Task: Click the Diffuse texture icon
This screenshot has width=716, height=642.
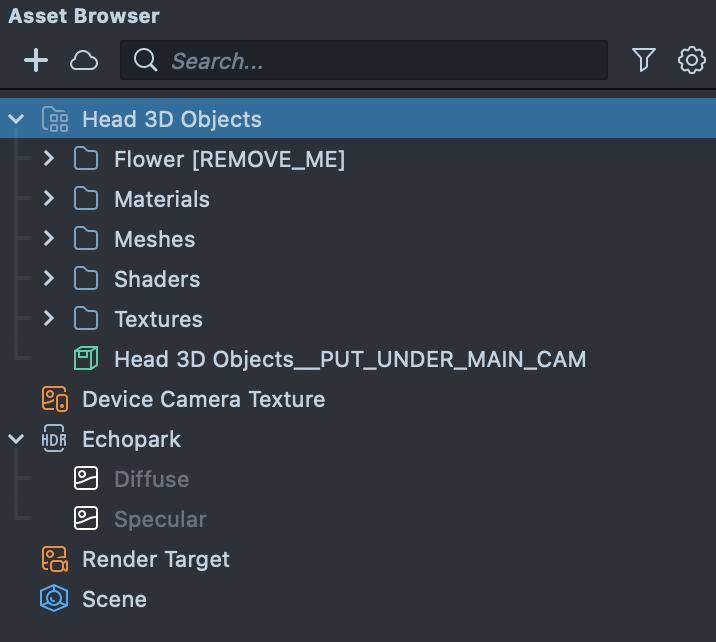Action: 86,479
